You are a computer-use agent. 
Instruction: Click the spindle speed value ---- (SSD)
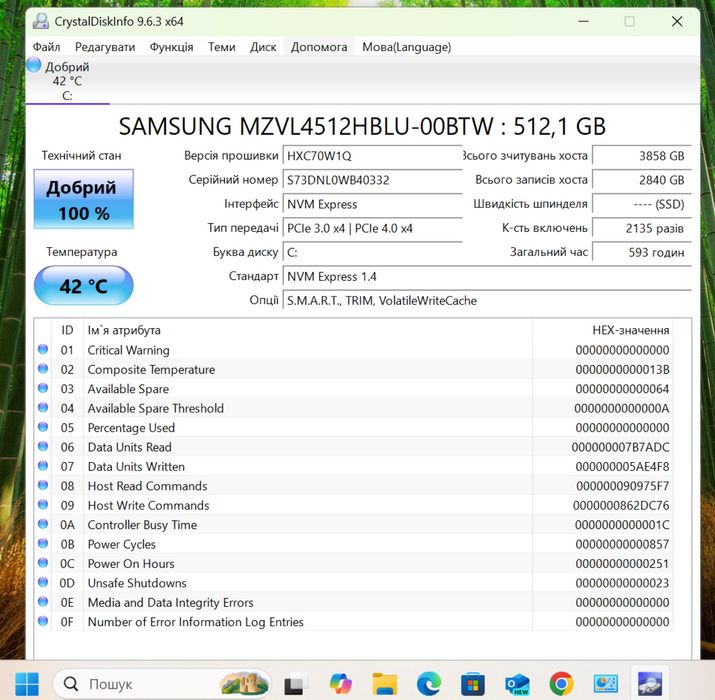point(642,204)
